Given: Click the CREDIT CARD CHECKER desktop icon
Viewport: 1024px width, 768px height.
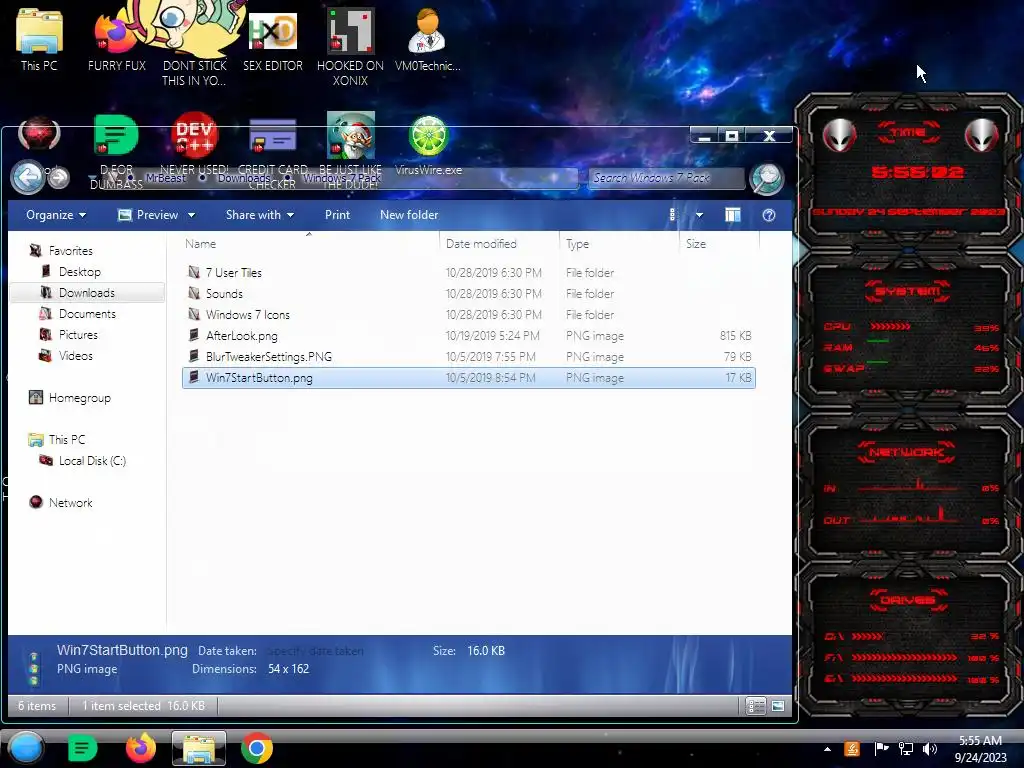Looking at the screenshot, I should (x=272, y=152).
